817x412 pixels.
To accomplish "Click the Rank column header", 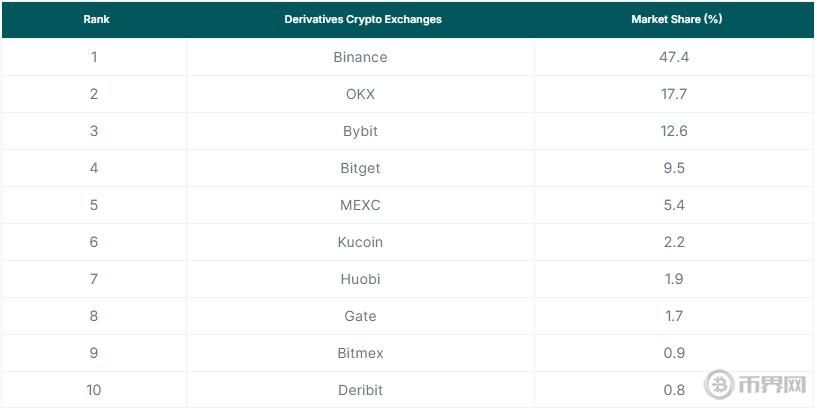I will click(96, 19).
